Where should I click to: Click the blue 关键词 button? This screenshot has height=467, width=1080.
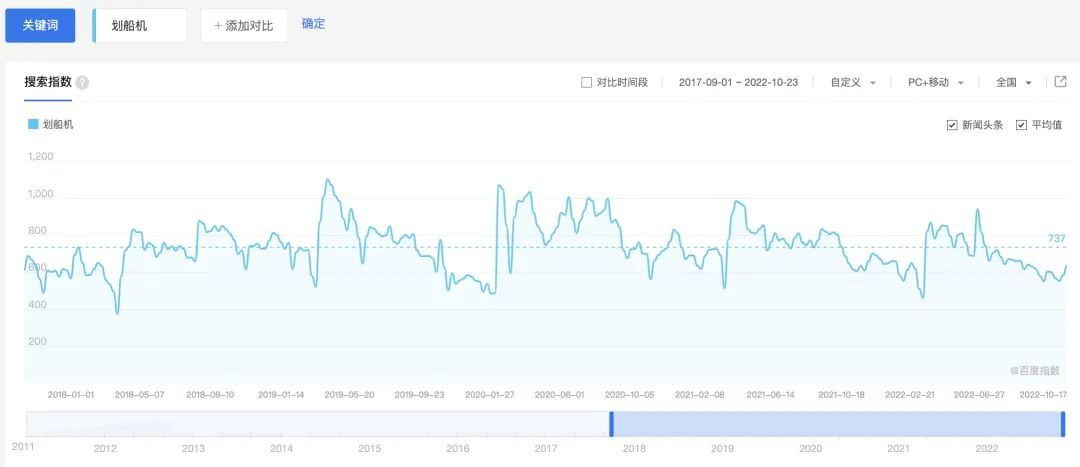tap(40, 26)
